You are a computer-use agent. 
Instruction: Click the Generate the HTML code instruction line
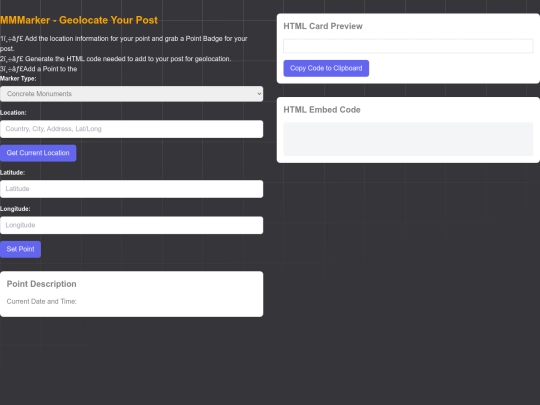[115, 59]
